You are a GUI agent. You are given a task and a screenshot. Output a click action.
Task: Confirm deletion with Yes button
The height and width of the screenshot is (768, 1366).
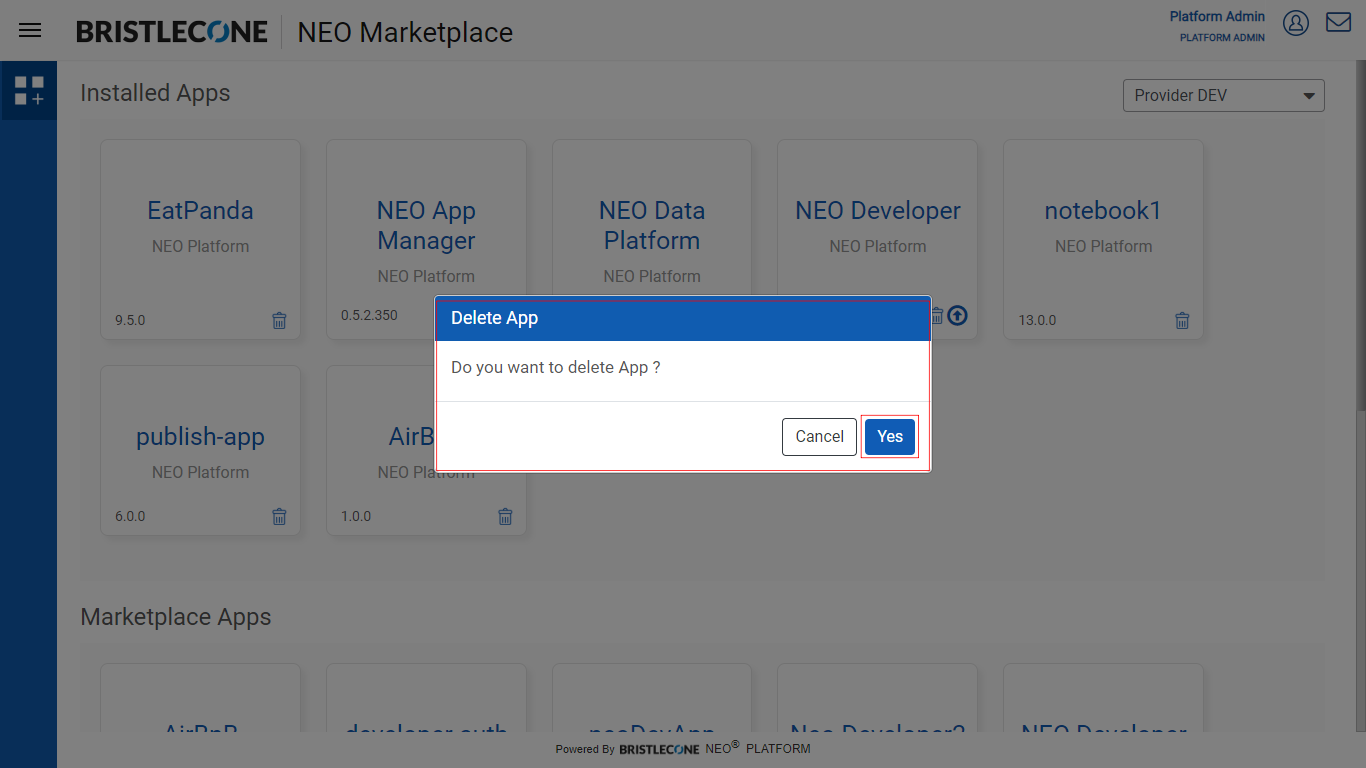tap(890, 437)
